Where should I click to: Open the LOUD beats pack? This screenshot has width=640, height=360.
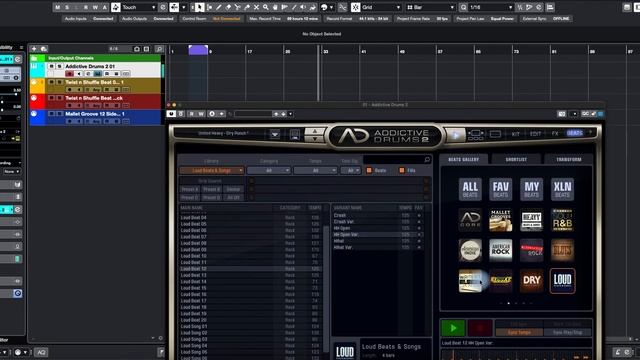[x=562, y=280]
